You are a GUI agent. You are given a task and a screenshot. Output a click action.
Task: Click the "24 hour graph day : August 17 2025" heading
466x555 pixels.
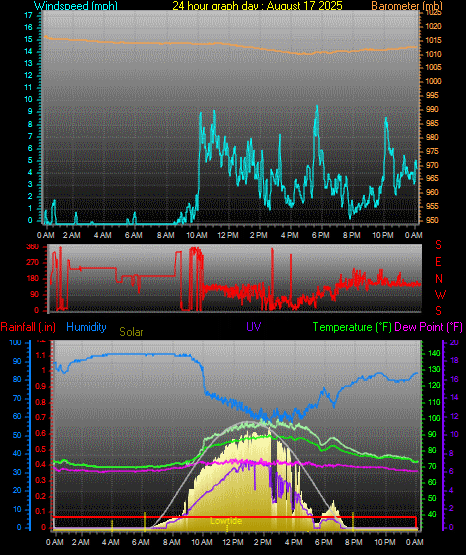click(257, 6)
